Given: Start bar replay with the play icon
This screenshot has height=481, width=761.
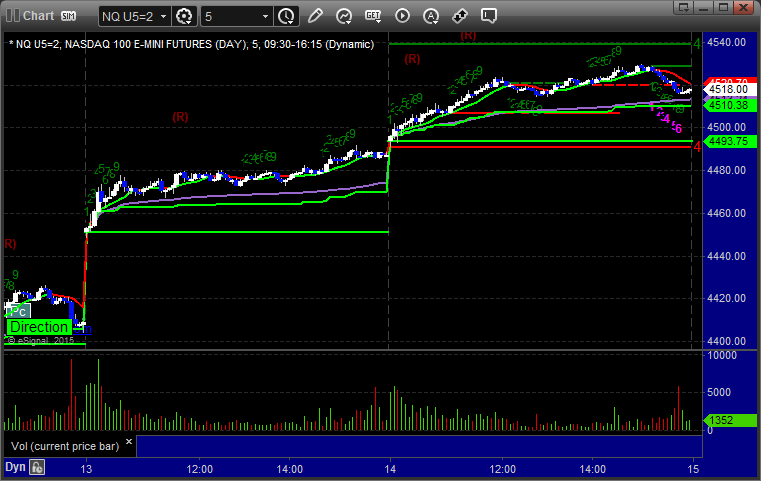Looking at the screenshot, I should [402, 16].
